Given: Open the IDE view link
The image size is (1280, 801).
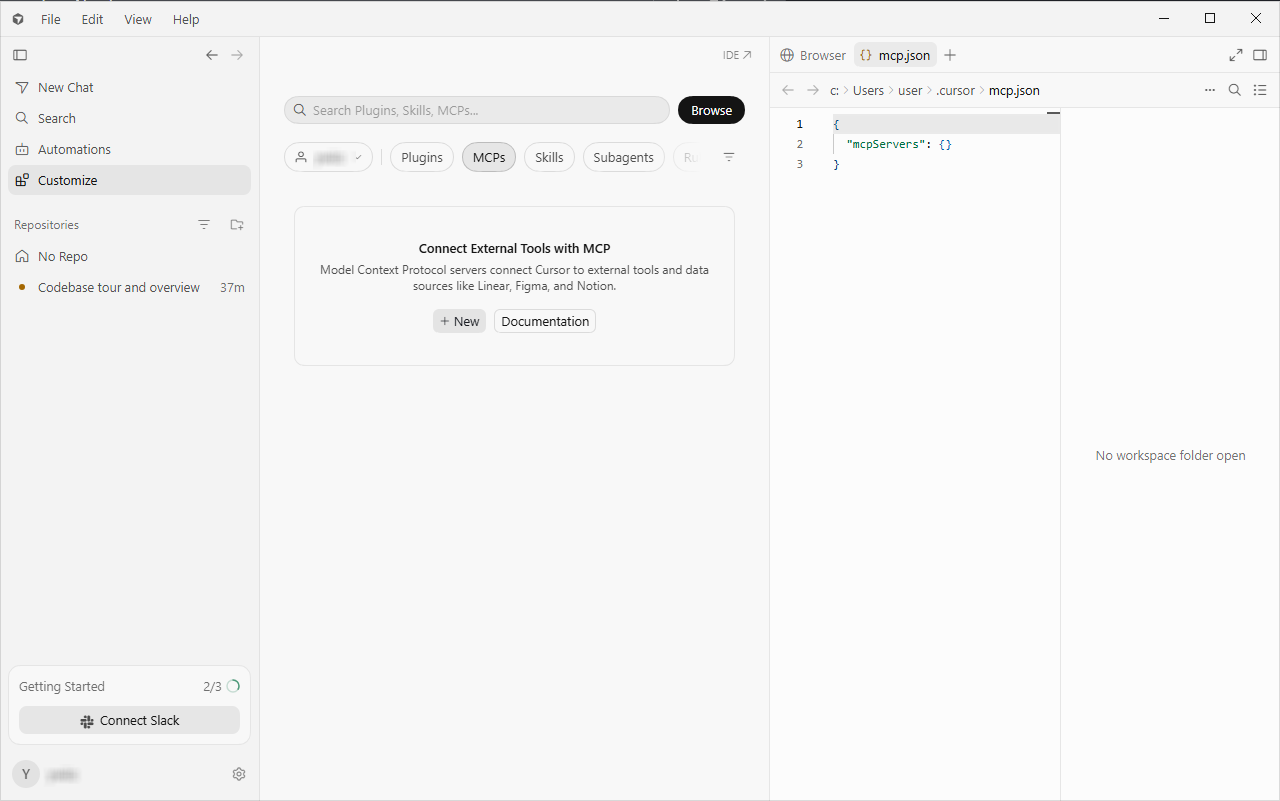Looking at the screenshot, I should coord(737,55).
